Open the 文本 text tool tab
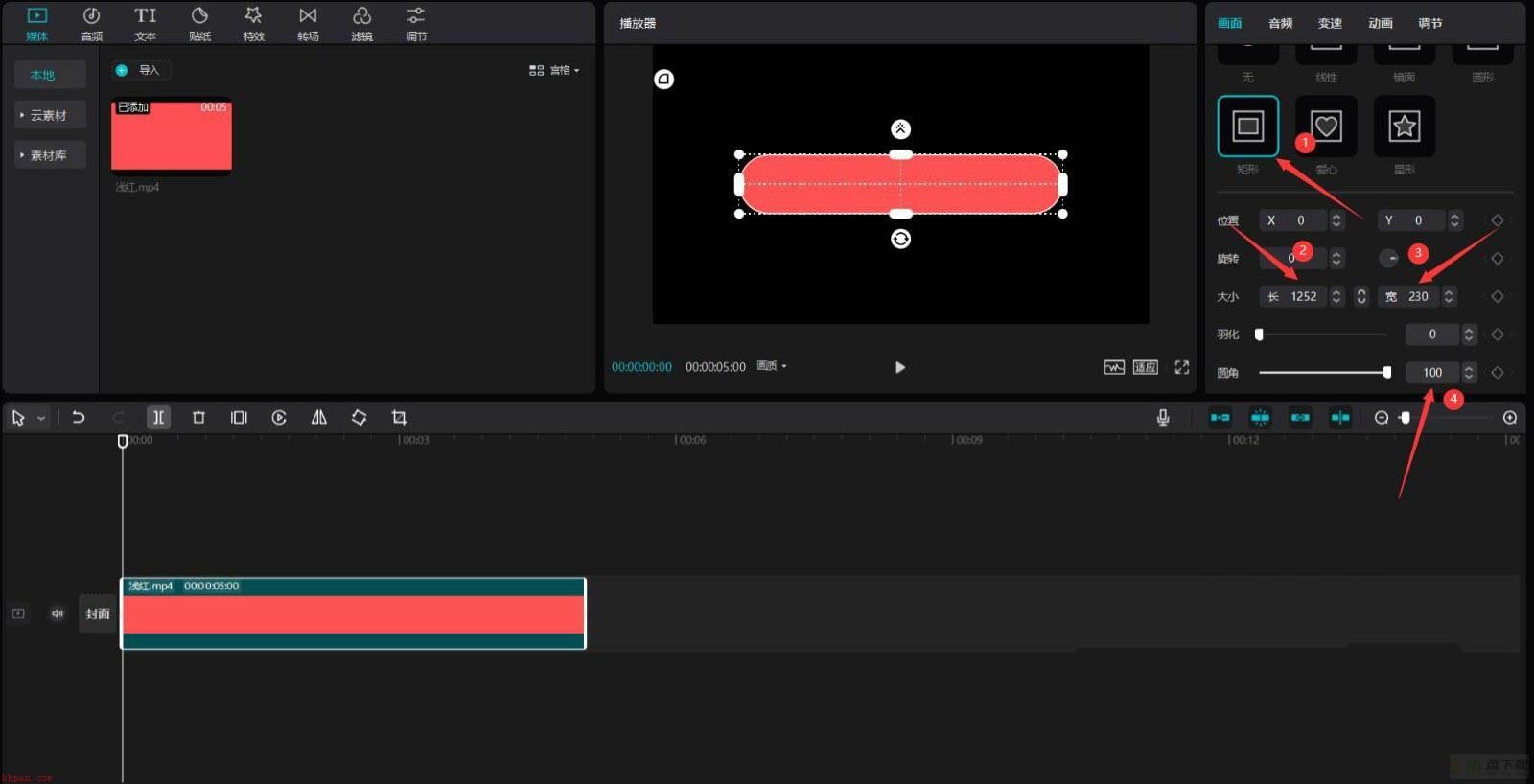Viewport: 1534px width, 784px height. 145,24
